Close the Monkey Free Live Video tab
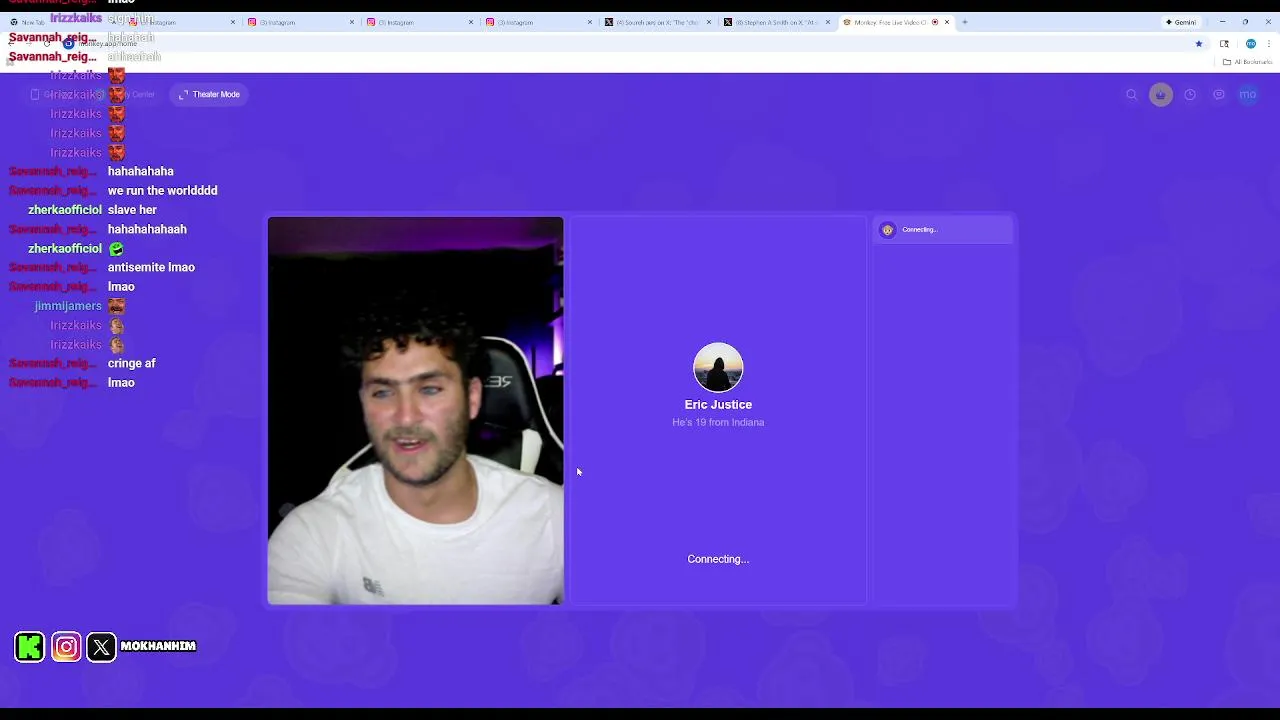This screenshot has width=1280, height=720. coord(947,22)
